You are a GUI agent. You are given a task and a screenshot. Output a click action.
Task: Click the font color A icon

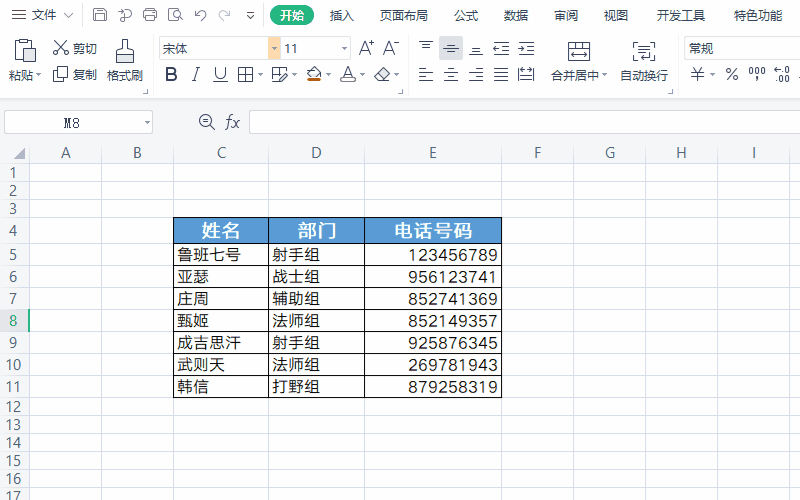coord(348,74)
